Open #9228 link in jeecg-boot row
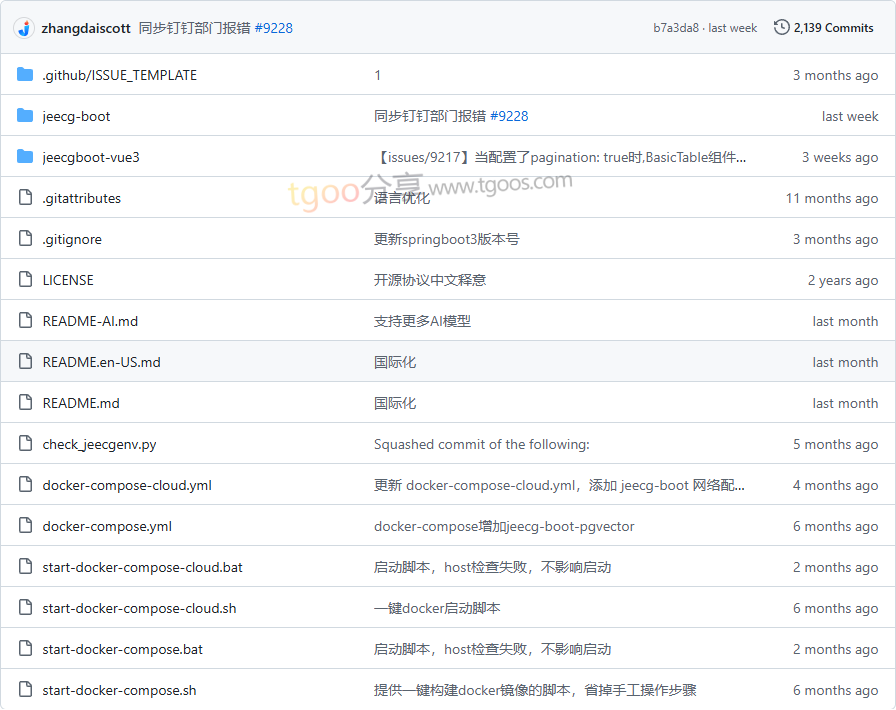The width and height of the screenshot is (896, 710). point(509,116)
